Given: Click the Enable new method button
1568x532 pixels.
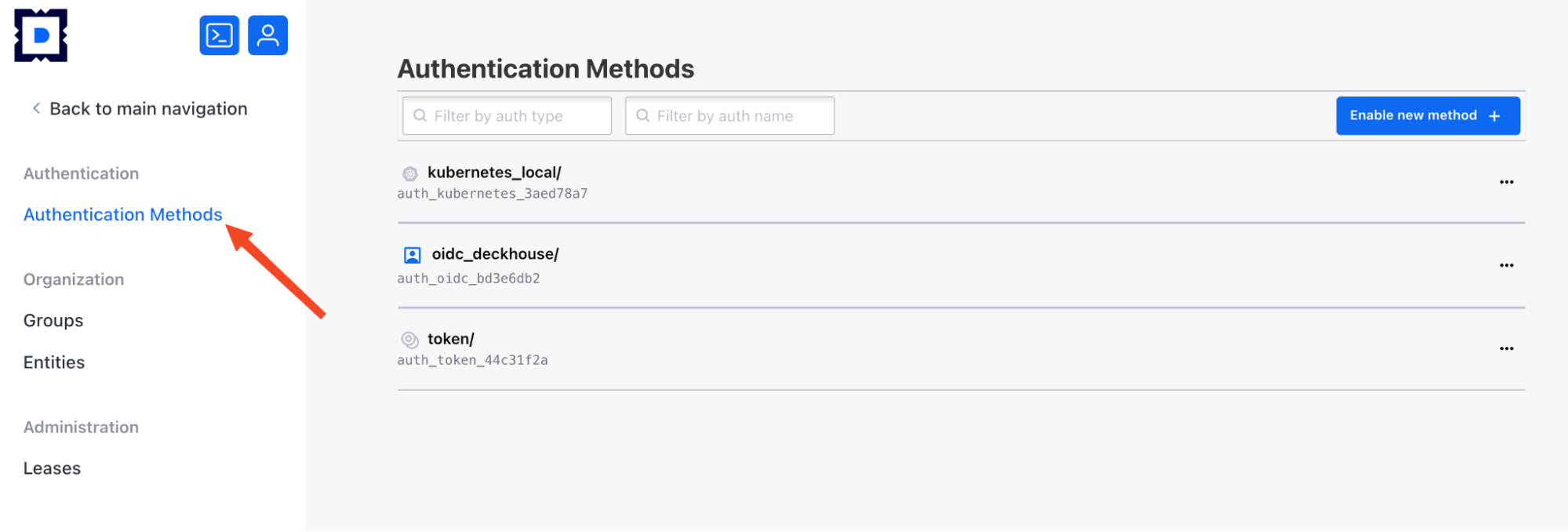Looking at the screenshot, I should pos(1428,116).
